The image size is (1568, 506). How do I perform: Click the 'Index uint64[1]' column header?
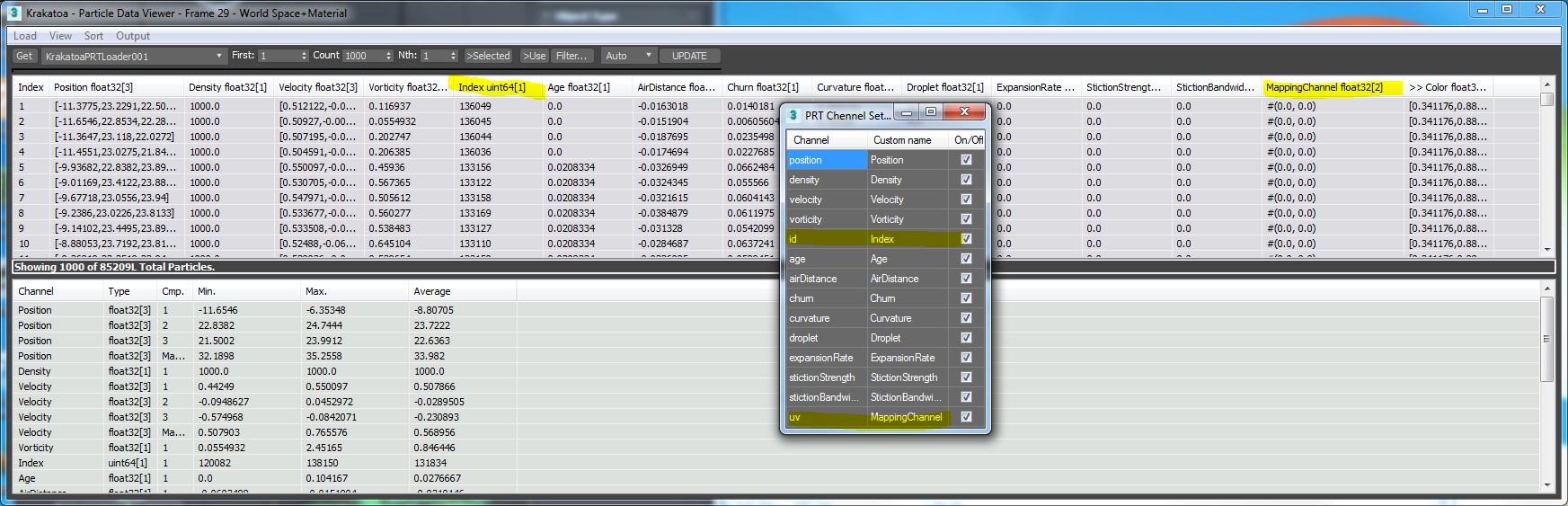pyautogui.click(x=499, y=87)
